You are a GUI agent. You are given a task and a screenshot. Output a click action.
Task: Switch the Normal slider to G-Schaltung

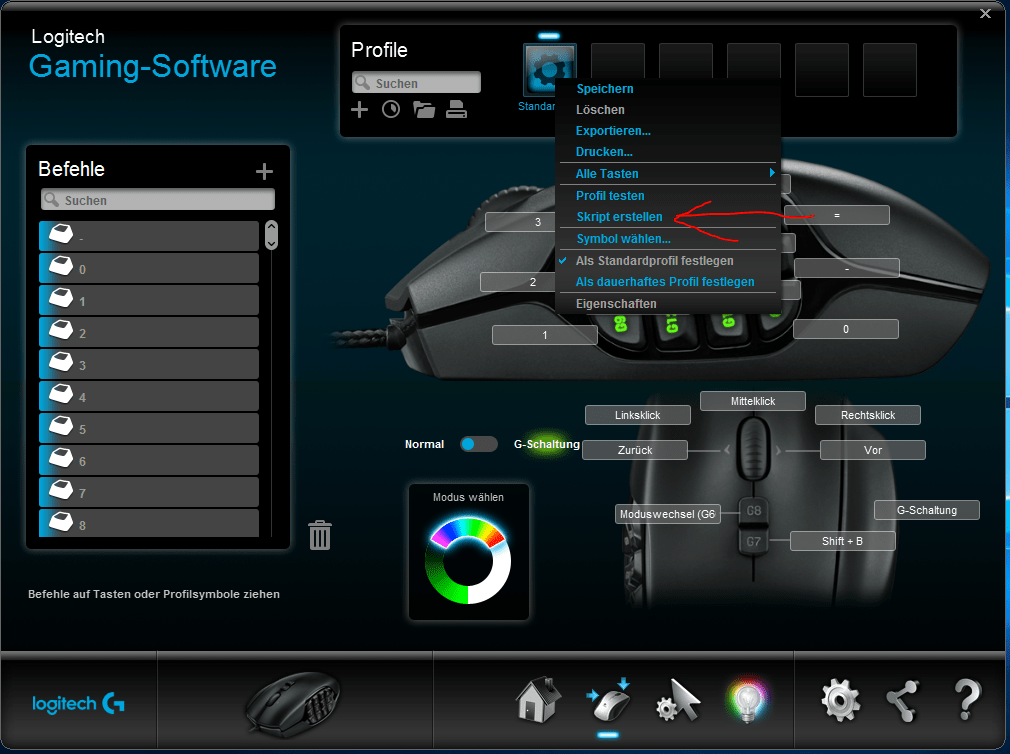(x=478, y=444)
